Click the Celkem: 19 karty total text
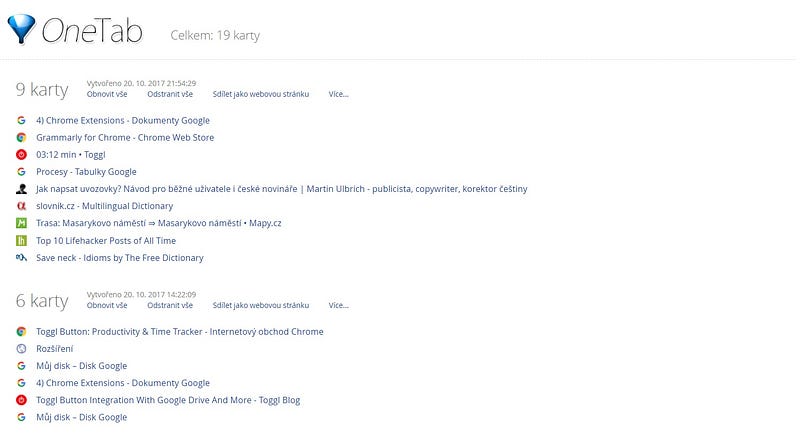Viewport: 800px width, 447px height. pos(215,35)
